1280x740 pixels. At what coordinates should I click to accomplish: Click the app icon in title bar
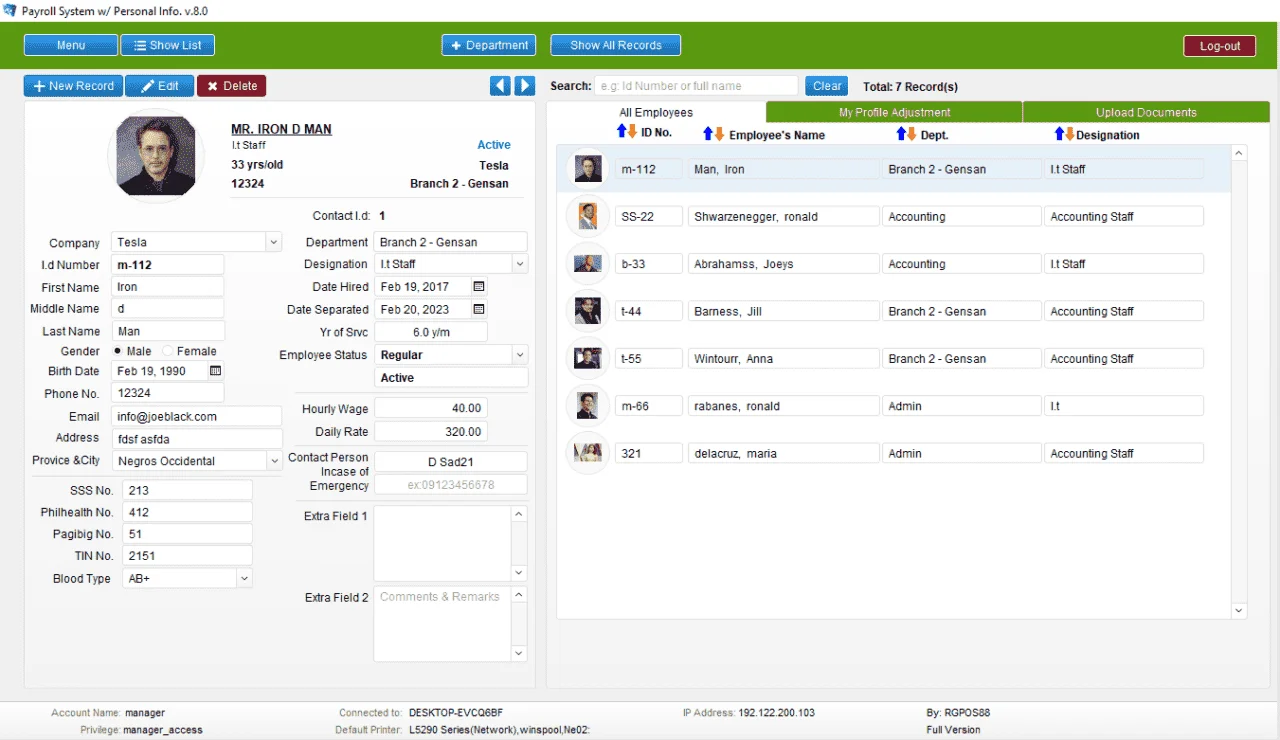pos(10,10)
